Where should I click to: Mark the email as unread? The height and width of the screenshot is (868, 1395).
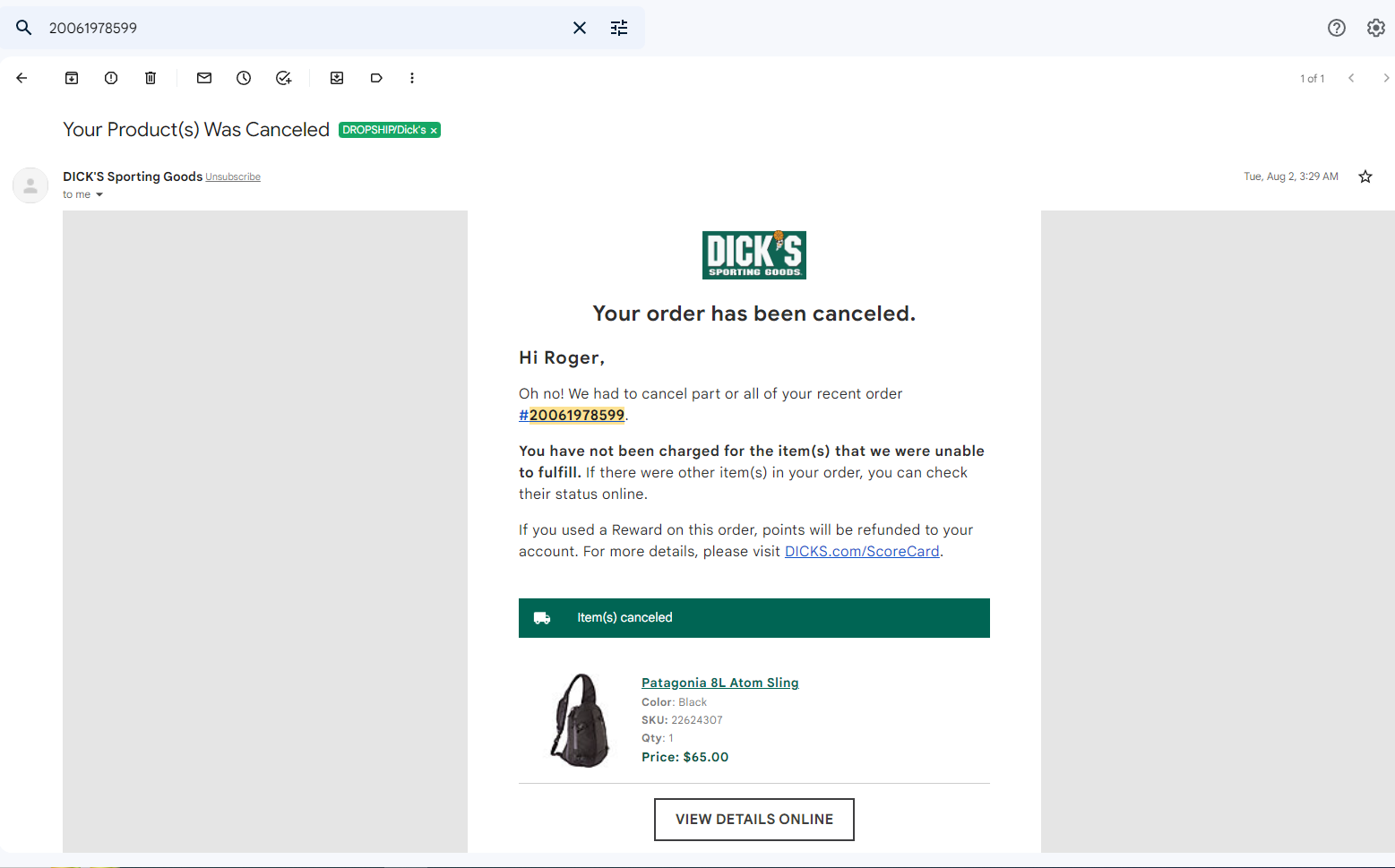(x=204, y=78)
